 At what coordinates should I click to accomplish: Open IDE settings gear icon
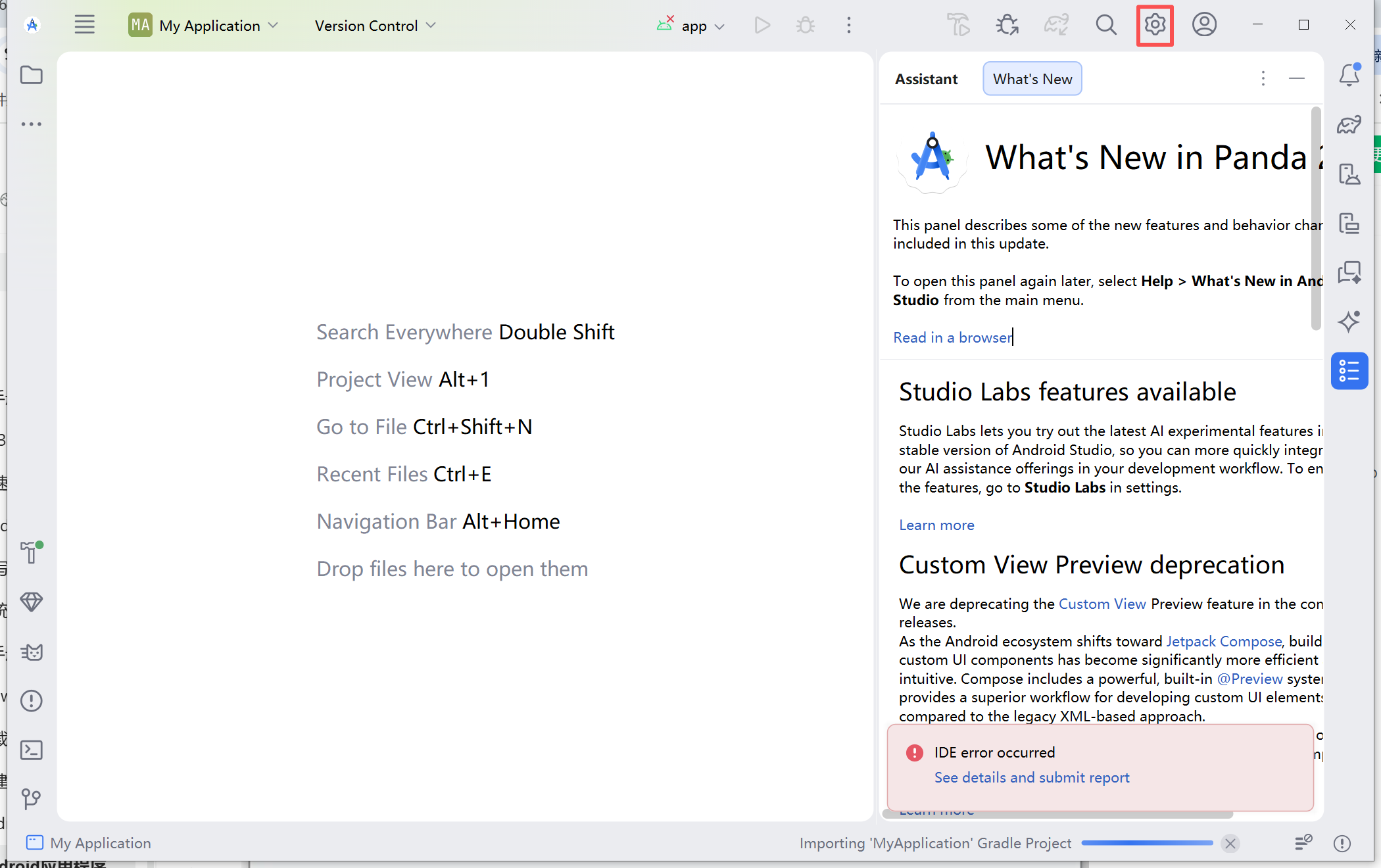point(1155,25)
